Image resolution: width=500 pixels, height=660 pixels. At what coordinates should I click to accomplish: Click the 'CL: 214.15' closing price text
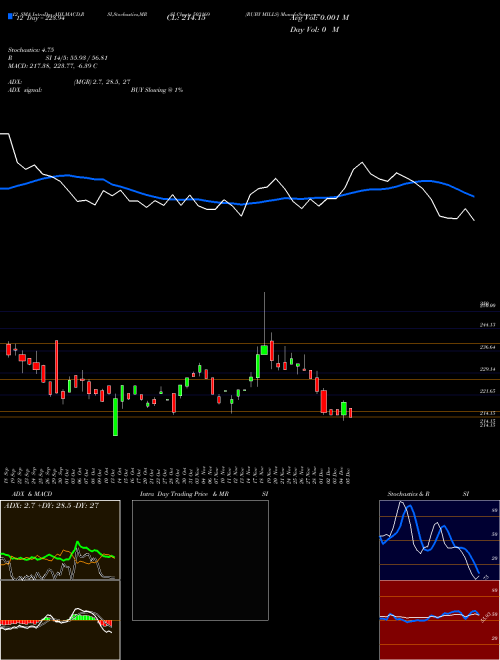[x=186, y=18]
